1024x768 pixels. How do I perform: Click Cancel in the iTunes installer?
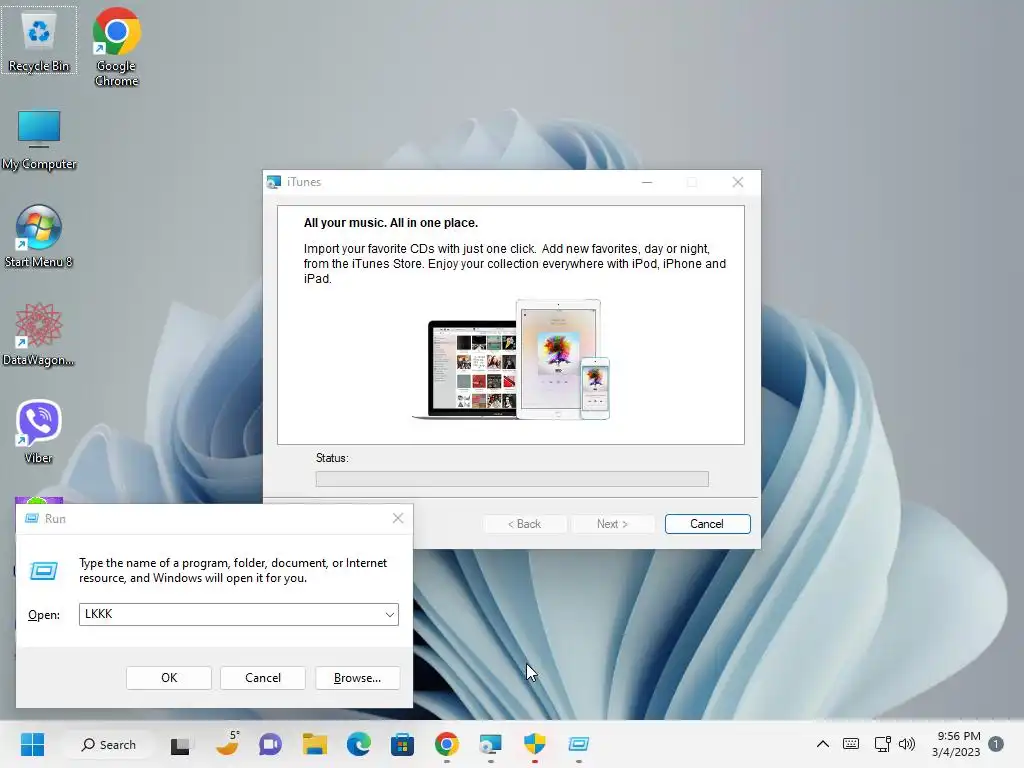coord(707,524)
